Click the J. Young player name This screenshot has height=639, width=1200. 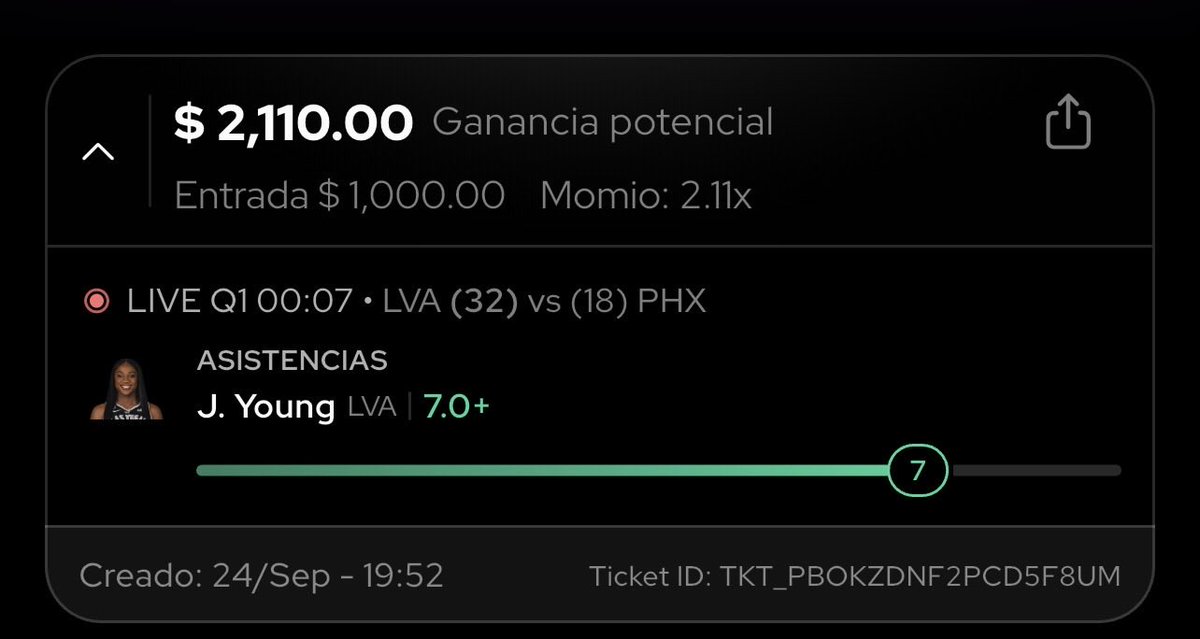pos(265,408)
